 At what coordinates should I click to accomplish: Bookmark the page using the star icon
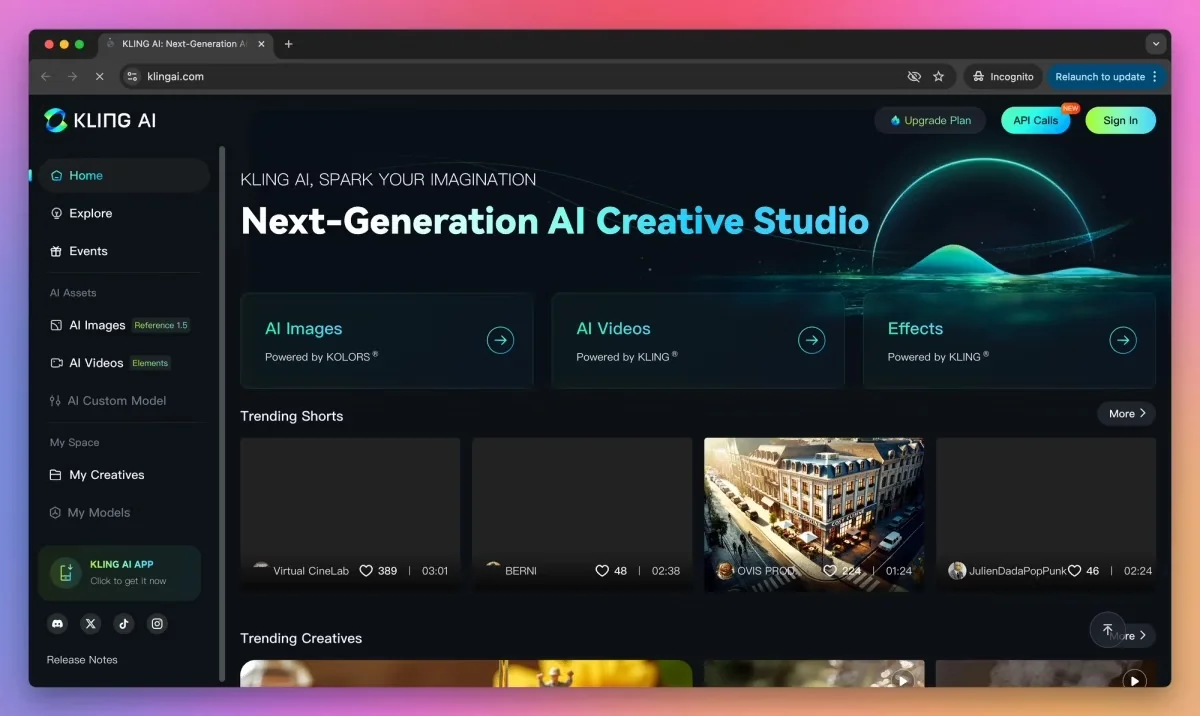click(x=938, y=76)
